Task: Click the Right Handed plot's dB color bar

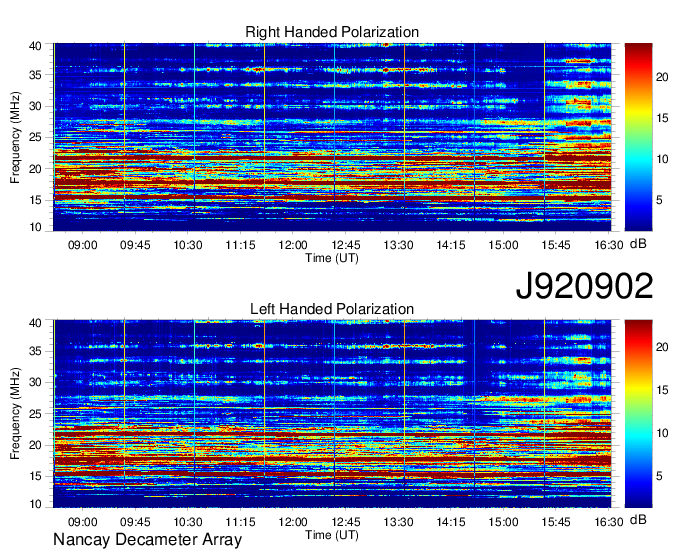Action: [x=638, y=137]
